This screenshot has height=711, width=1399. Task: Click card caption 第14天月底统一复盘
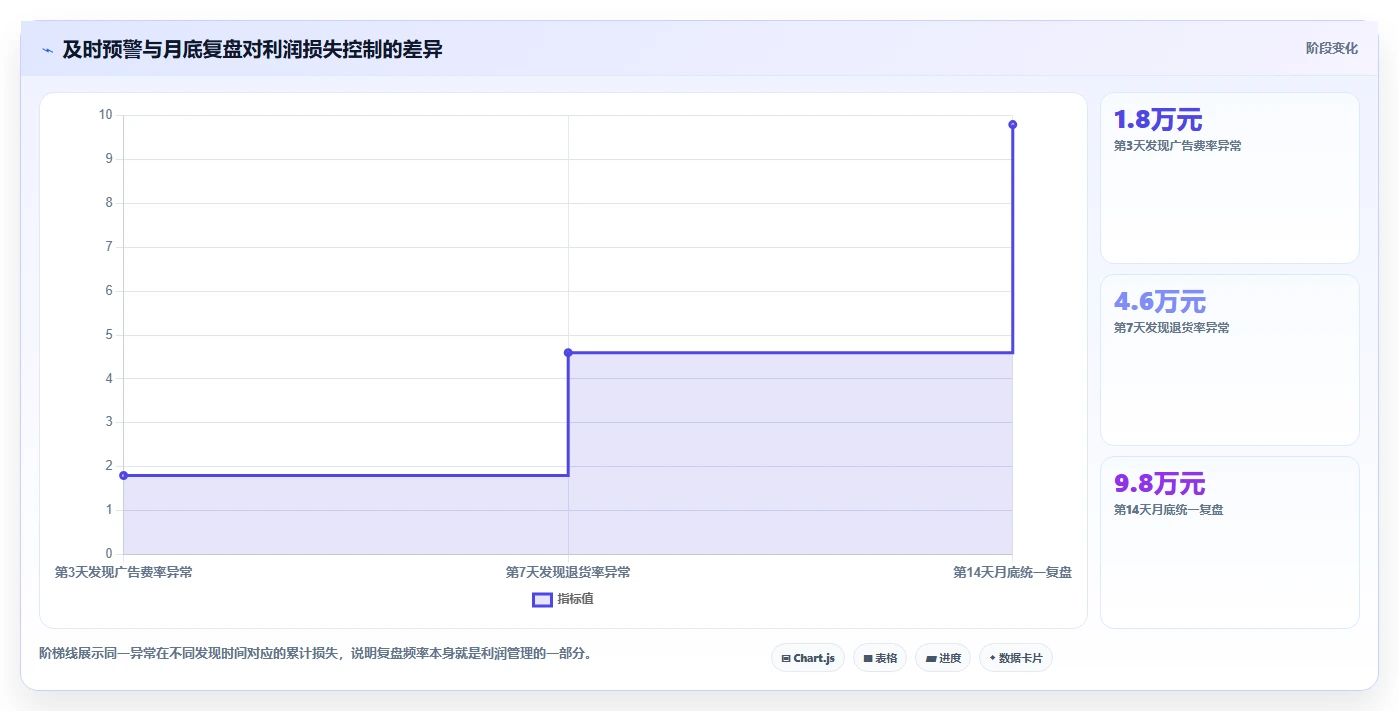click(x=1168, y=510)
